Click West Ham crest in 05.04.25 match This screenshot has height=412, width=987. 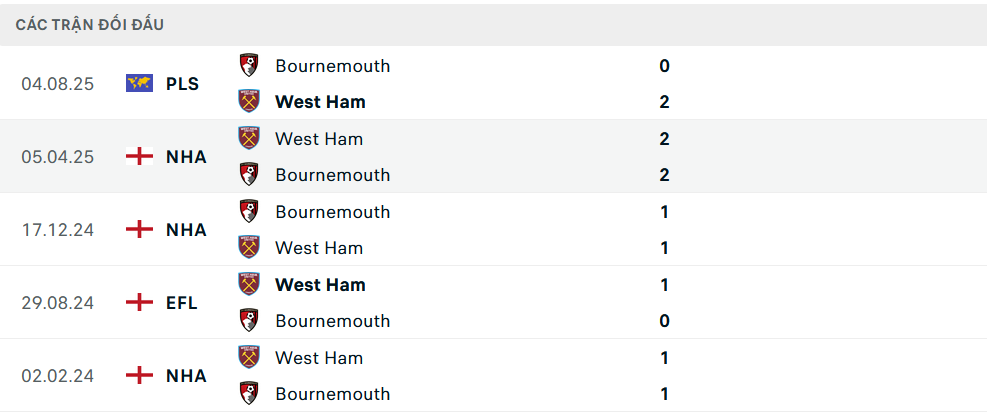(249, 138)
